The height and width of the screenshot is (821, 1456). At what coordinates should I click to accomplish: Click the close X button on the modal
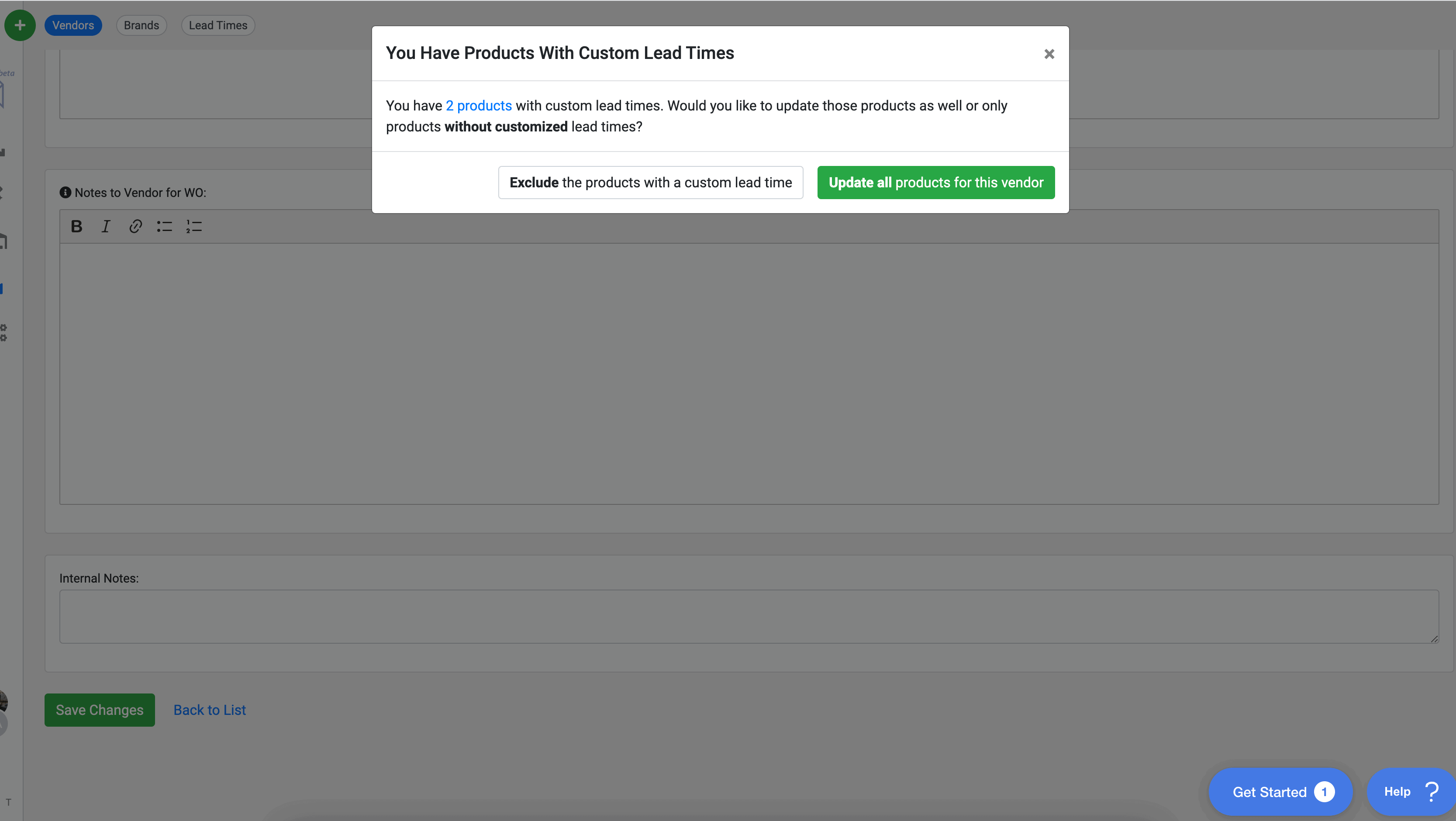coord(1049,54)
